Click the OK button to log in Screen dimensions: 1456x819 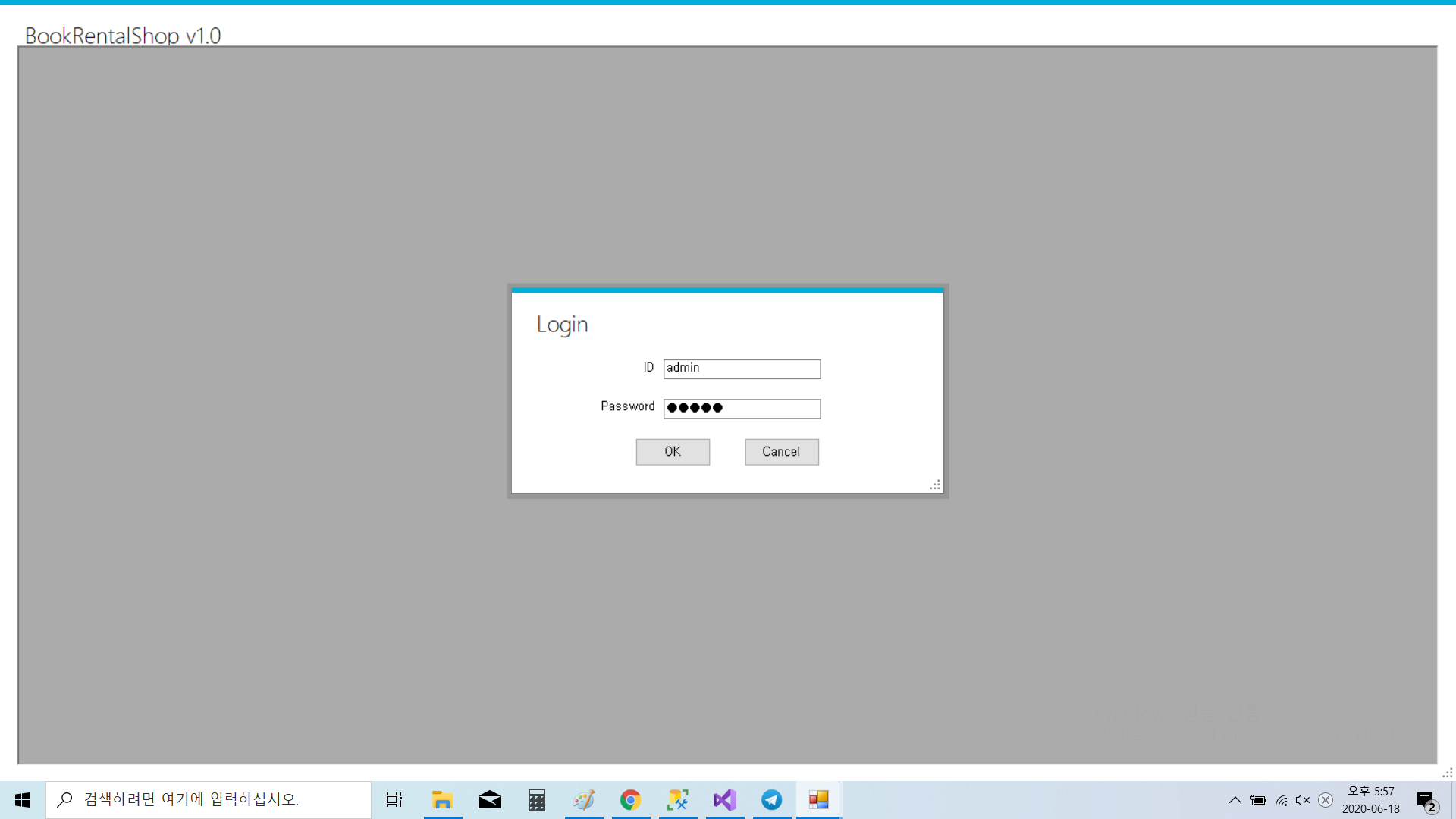pyautogui.click(x=673, y=452)
